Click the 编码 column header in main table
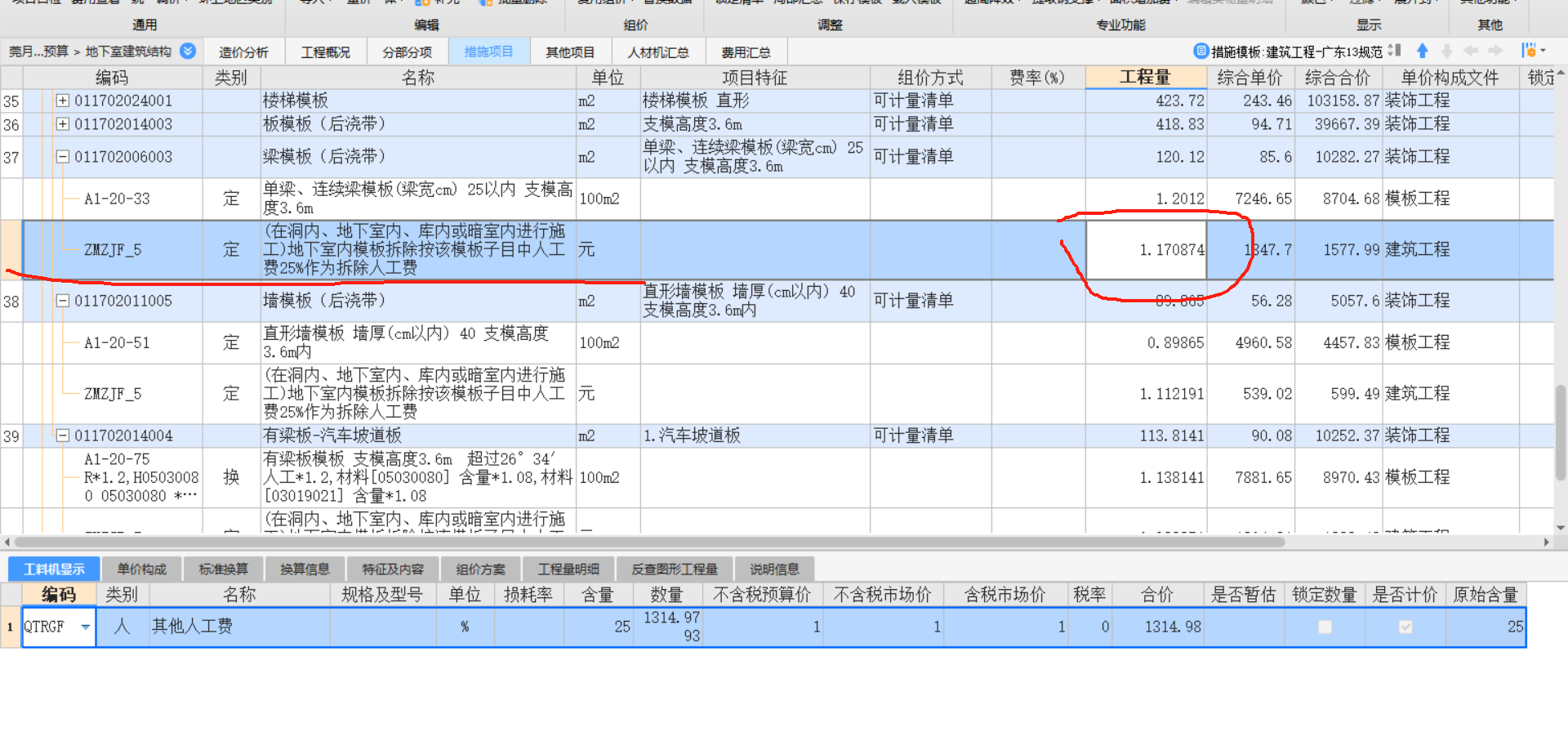 pyautogui.click(x=112, y=78)
